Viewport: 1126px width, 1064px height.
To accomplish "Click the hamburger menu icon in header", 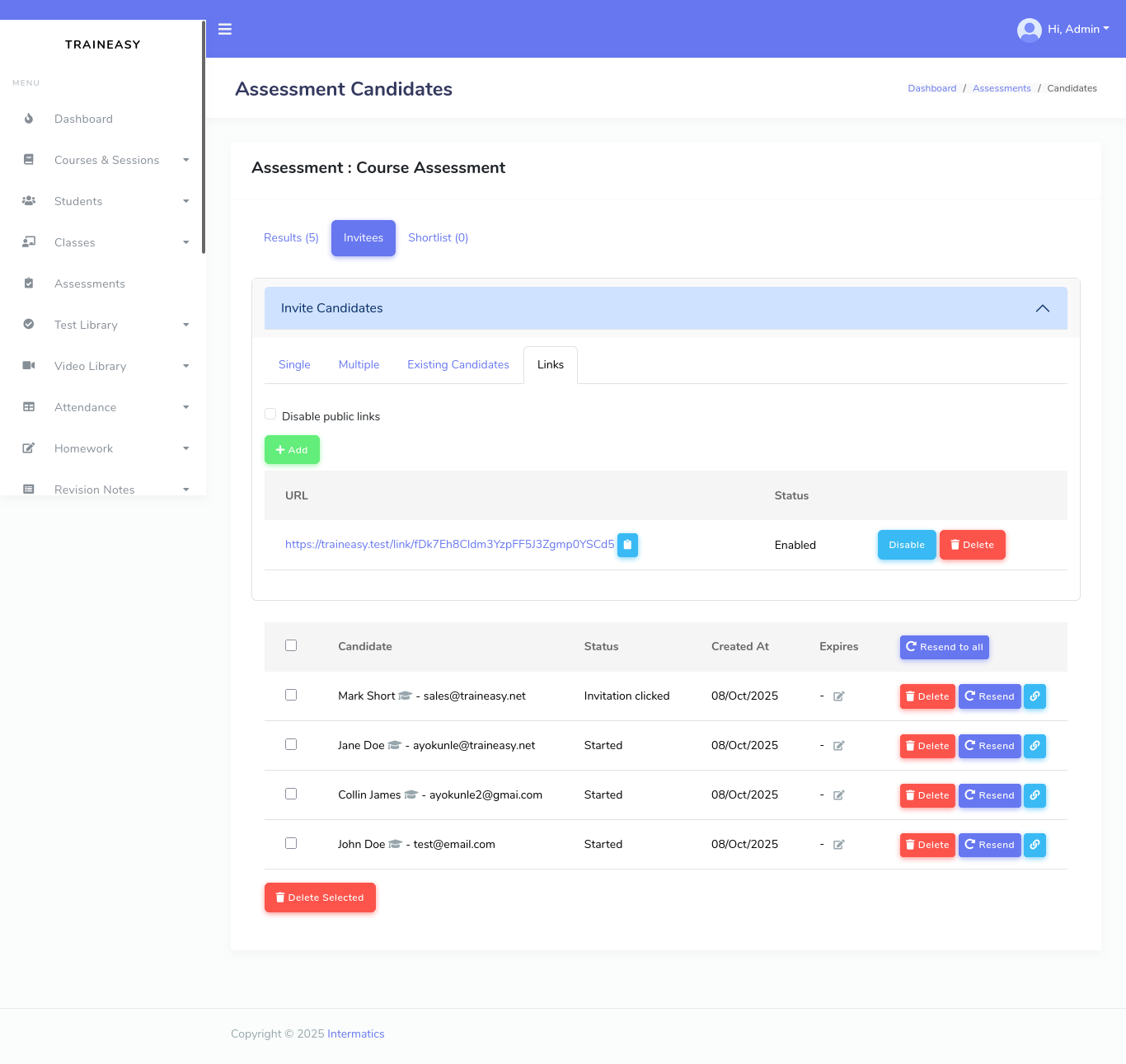I will 225,29.
